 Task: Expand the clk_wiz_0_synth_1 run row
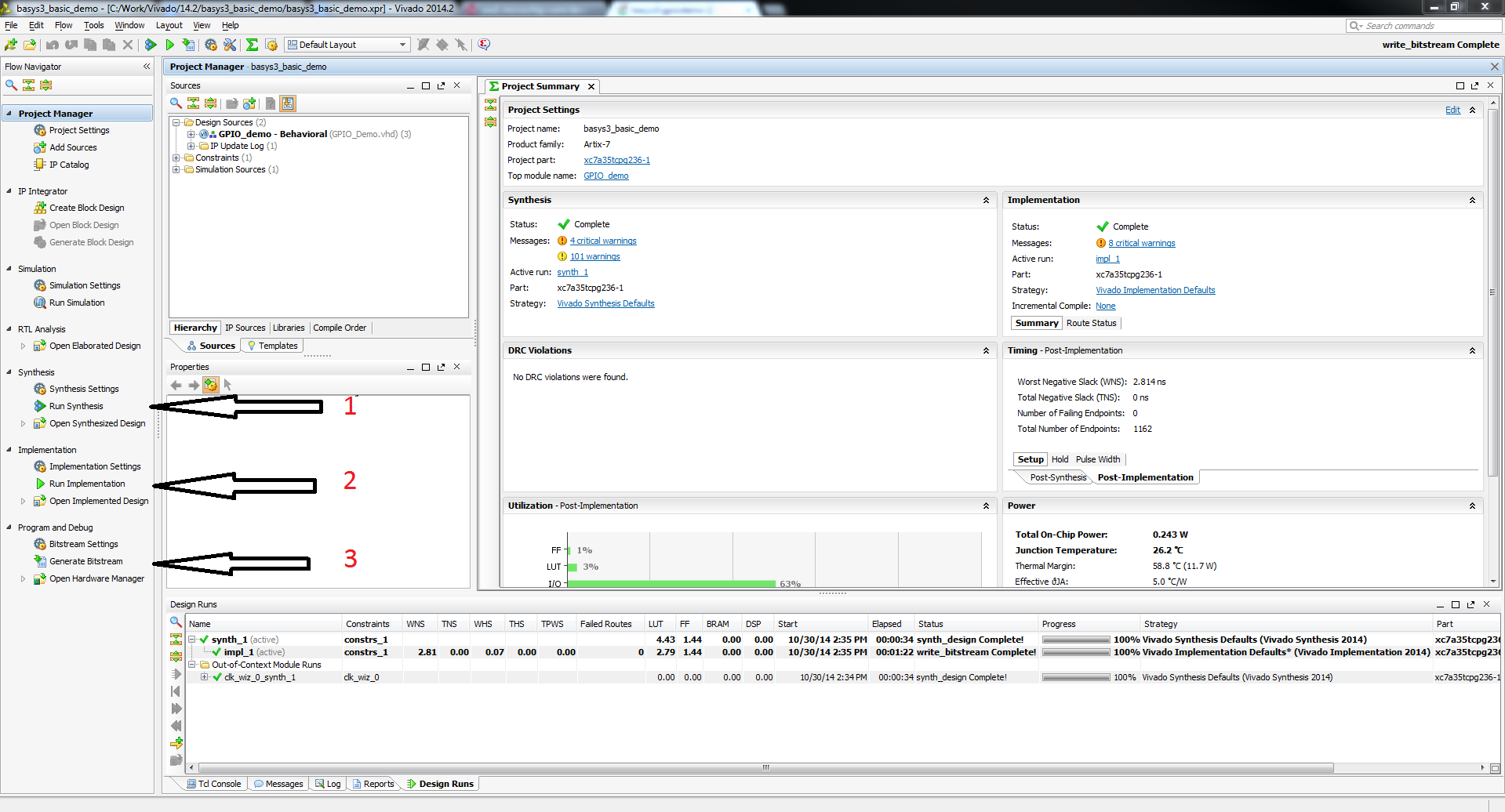(x=204, y=677)
